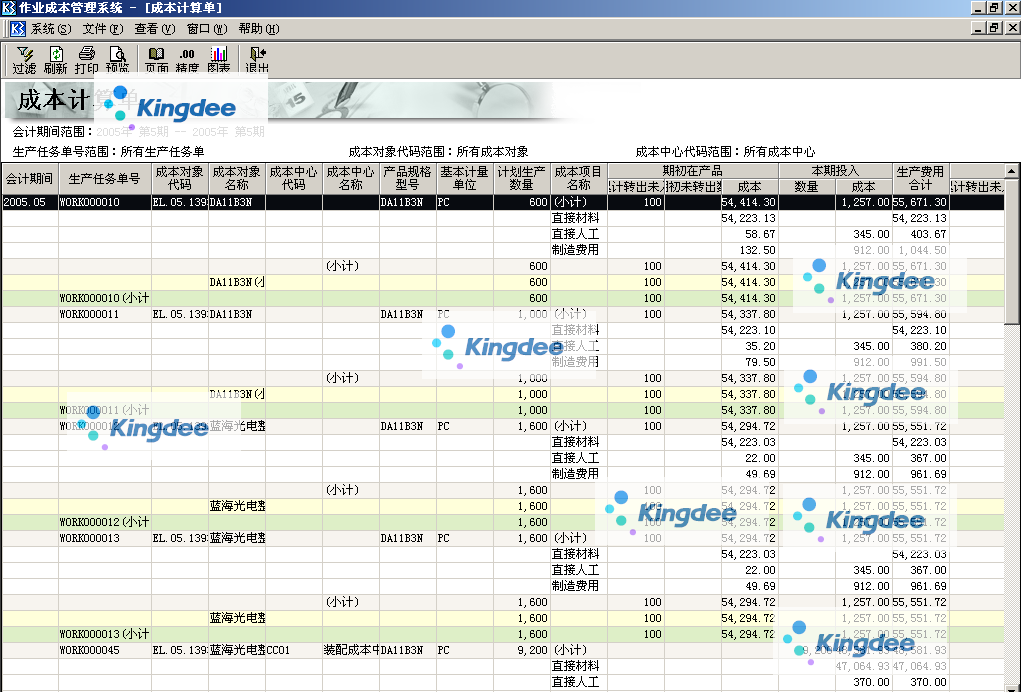This screenshot has width=1021, height=692.
Task: Open the 窗口(W) menu
Action: click(x=206, y=29)
